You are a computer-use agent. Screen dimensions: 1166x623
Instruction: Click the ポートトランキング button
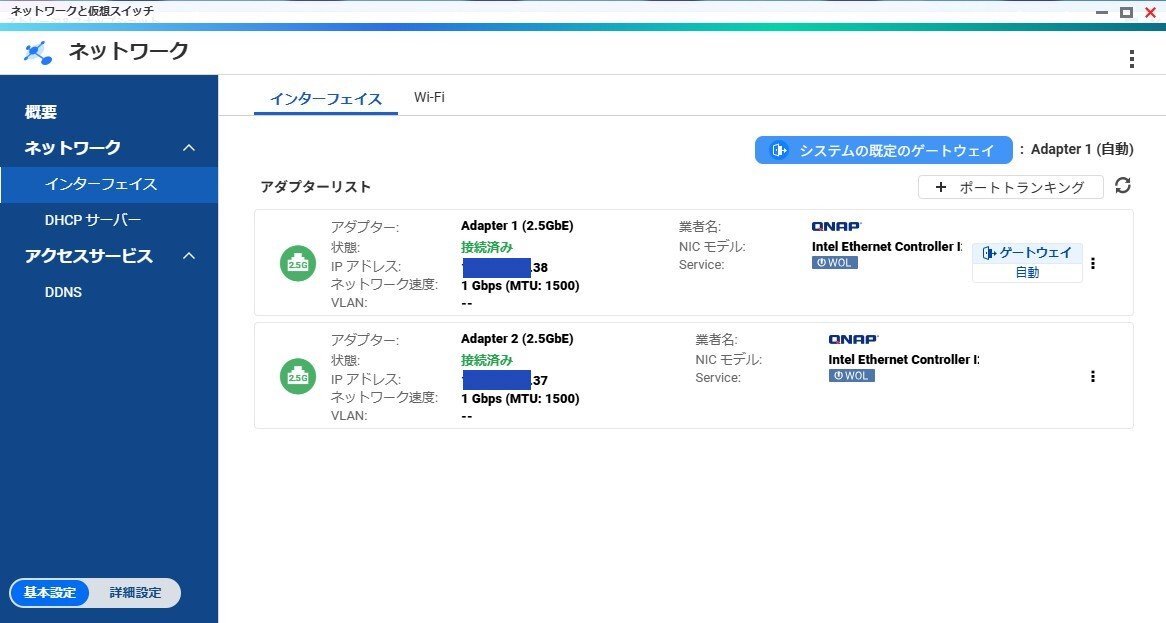coord(1010,186)
